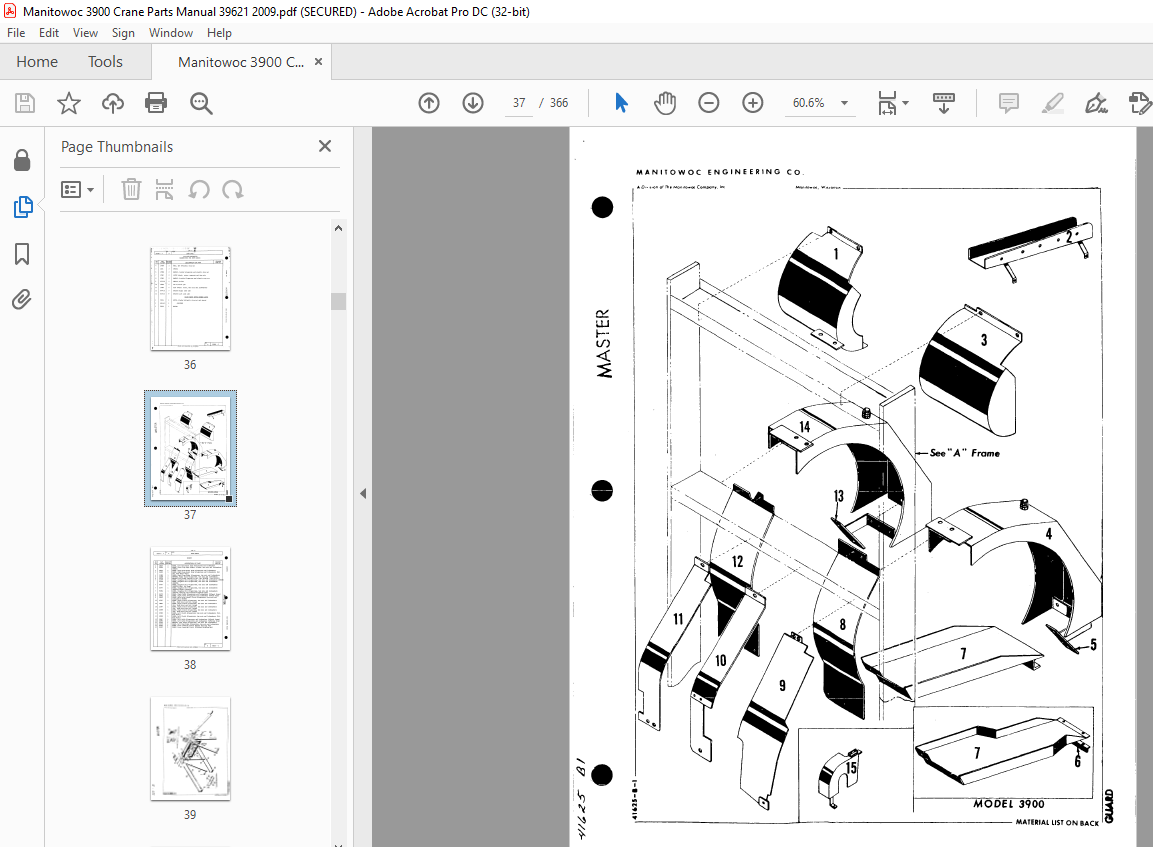Open the View menu

85,33
